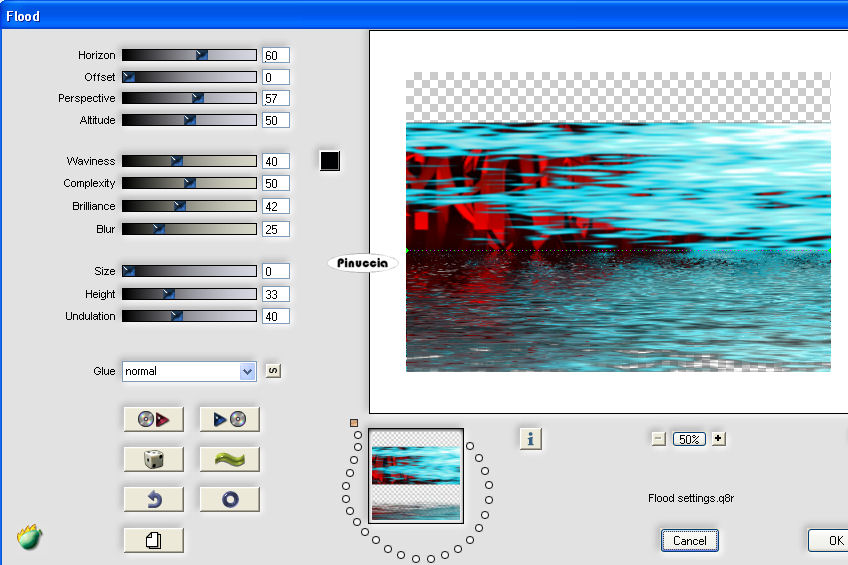Click the Brilliance value field showing 42
This screenshot has height=565, width=848.
click(x=276, y=206)
